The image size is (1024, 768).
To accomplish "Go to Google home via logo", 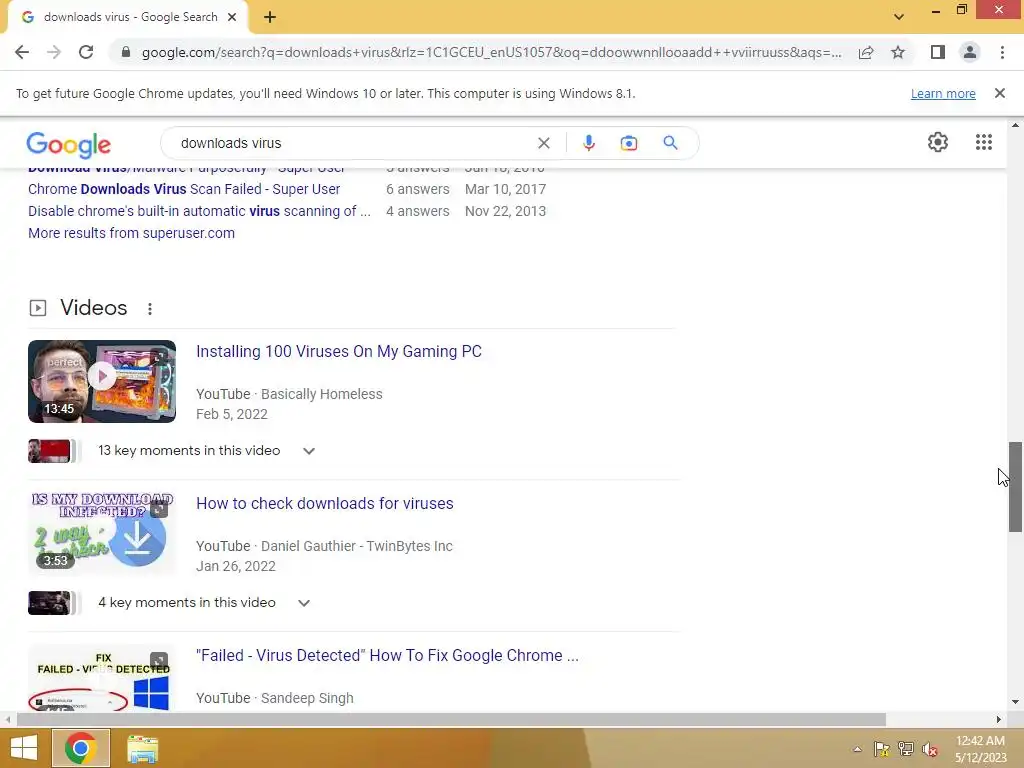I will pyautogui.click(x=69, y=144).
